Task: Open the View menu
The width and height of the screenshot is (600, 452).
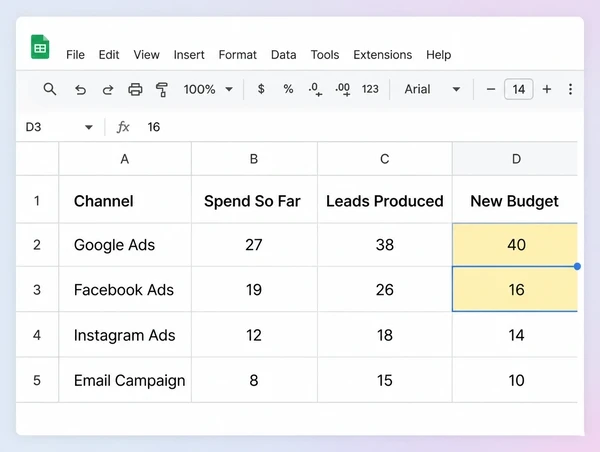Action: click(x=146, y=55)
